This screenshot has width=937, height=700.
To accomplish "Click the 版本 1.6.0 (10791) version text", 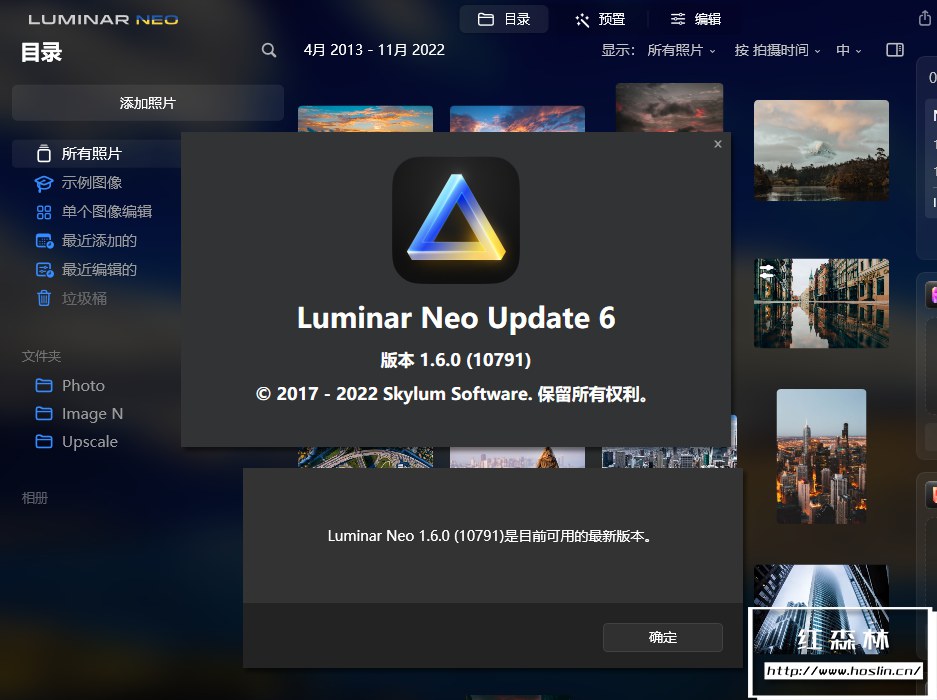I will pos(455,360).
